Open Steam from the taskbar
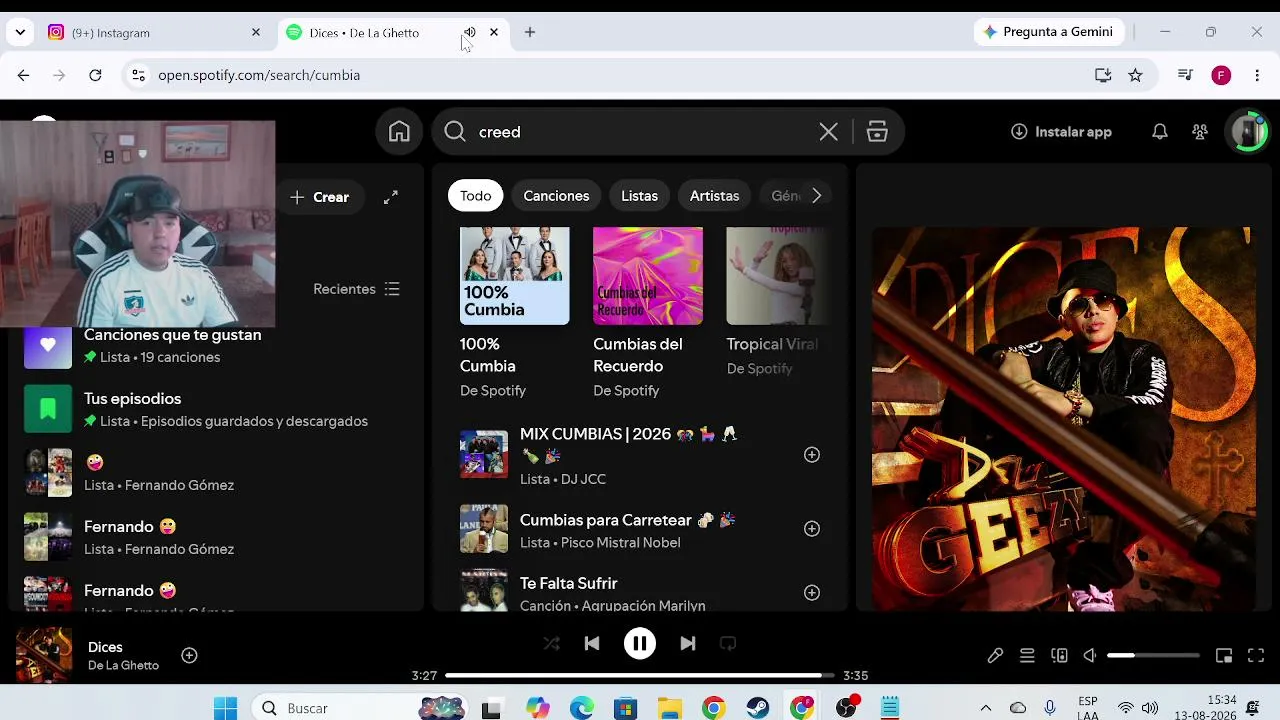 coord(758,708)
